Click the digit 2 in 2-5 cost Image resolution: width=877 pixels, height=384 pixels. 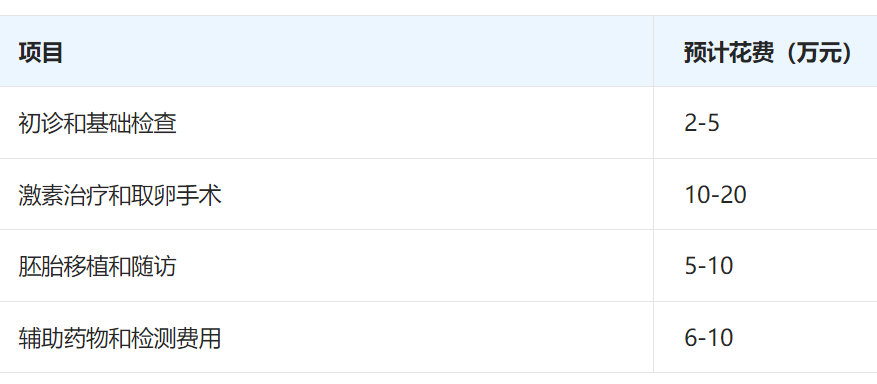coord(691,124)
